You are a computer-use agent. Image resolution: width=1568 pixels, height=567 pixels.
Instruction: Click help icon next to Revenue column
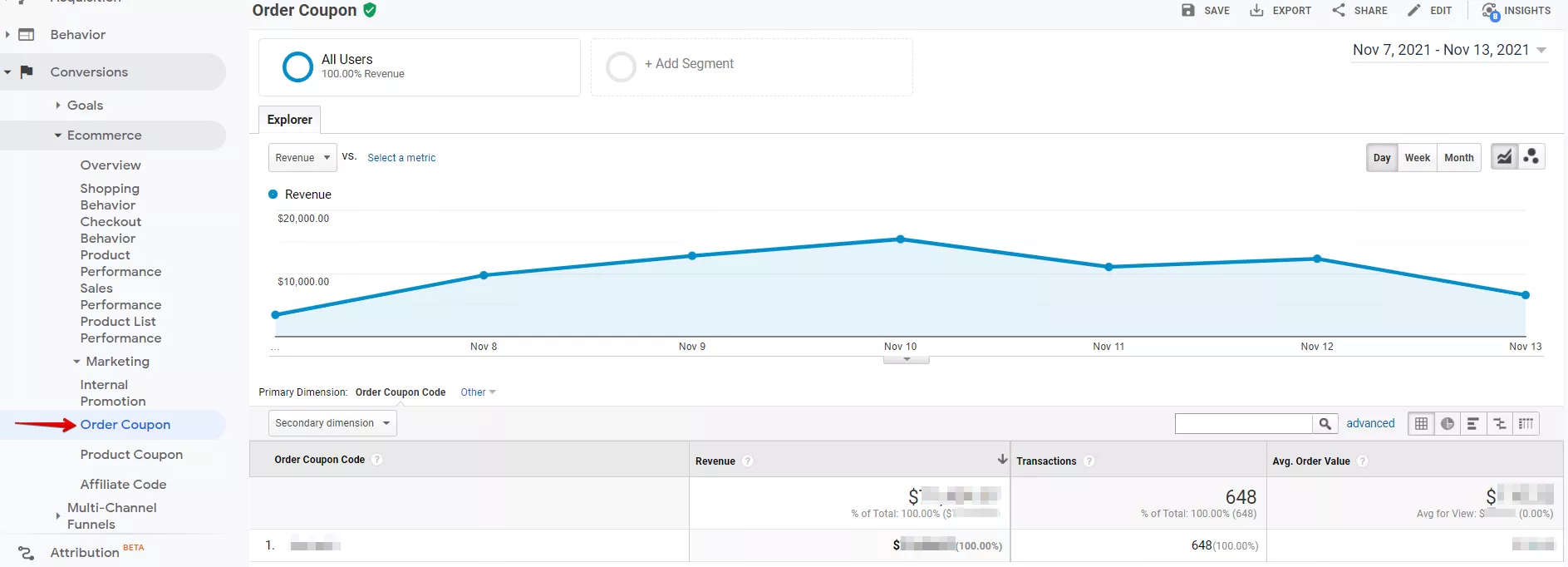[748, 461]
